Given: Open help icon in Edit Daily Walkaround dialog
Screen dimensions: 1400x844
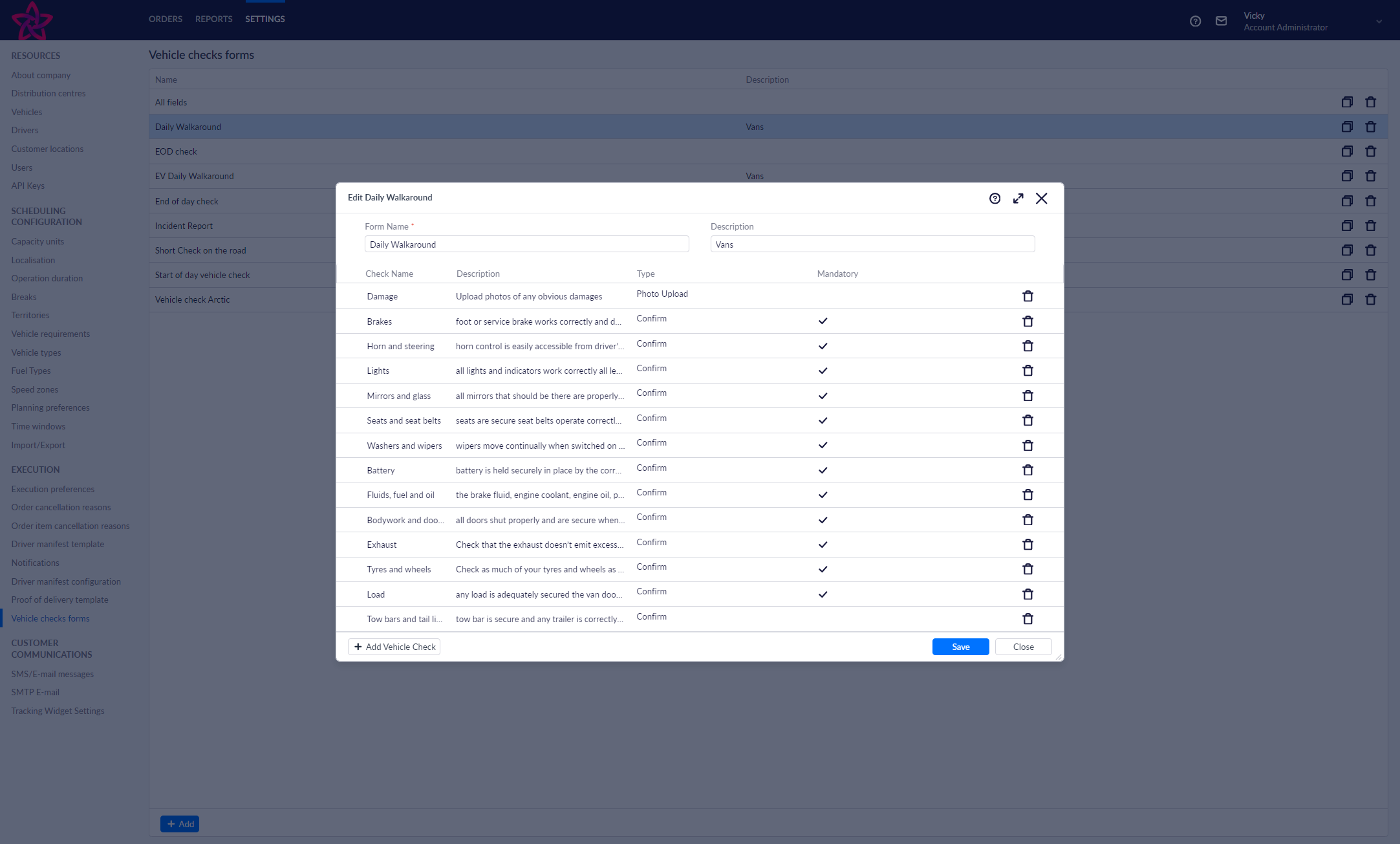Looking at the screenshot, I should tap(995, 199).
